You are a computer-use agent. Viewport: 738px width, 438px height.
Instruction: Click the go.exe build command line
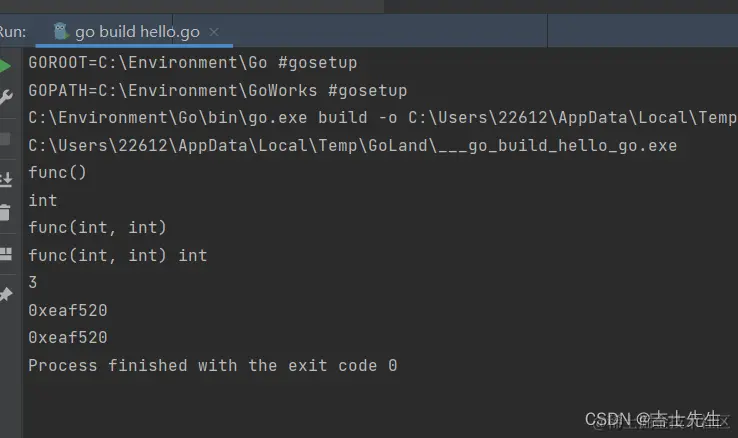[x=380, y=118]
